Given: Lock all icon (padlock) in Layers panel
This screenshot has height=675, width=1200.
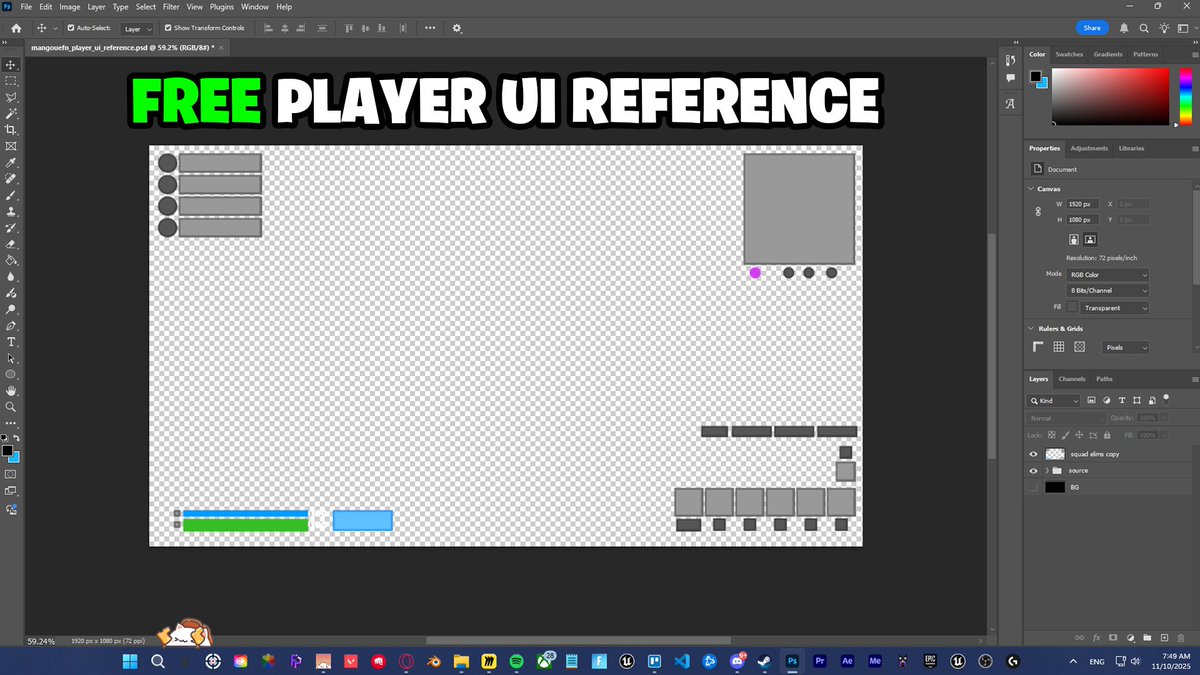Looking at the screenshot, I should tap(1107, 435).
